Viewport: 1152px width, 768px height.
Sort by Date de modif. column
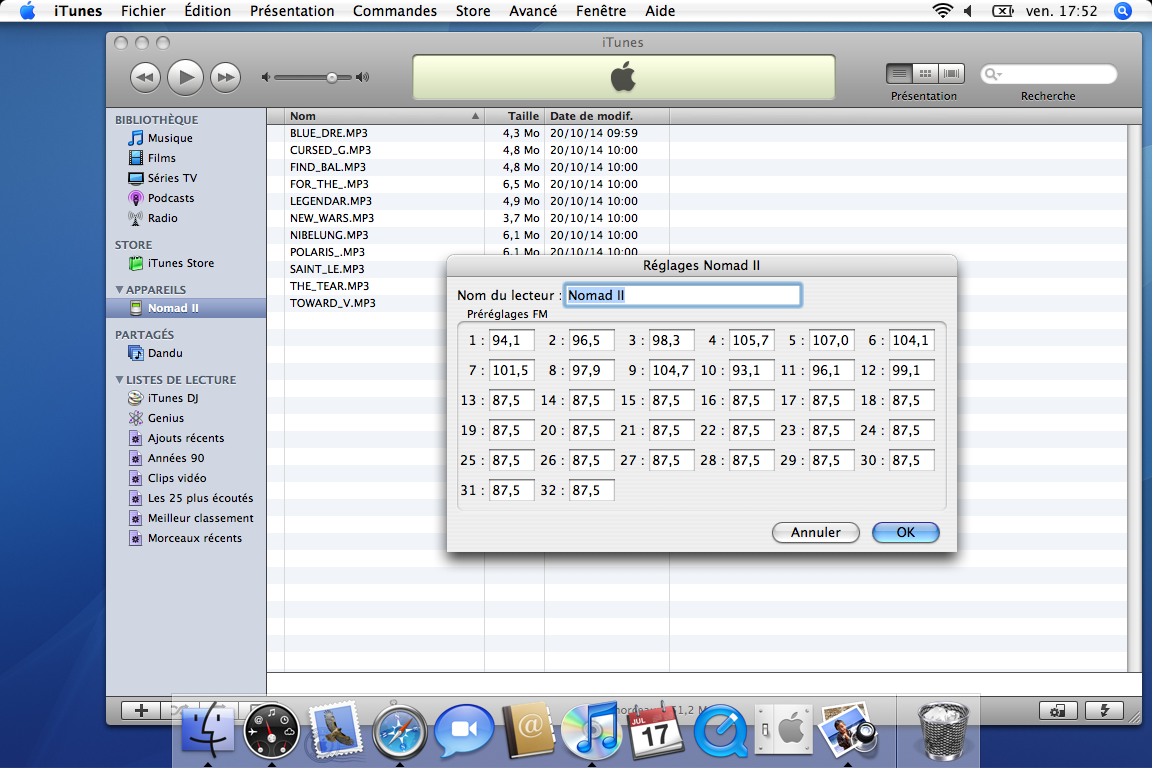coord(607,116)
